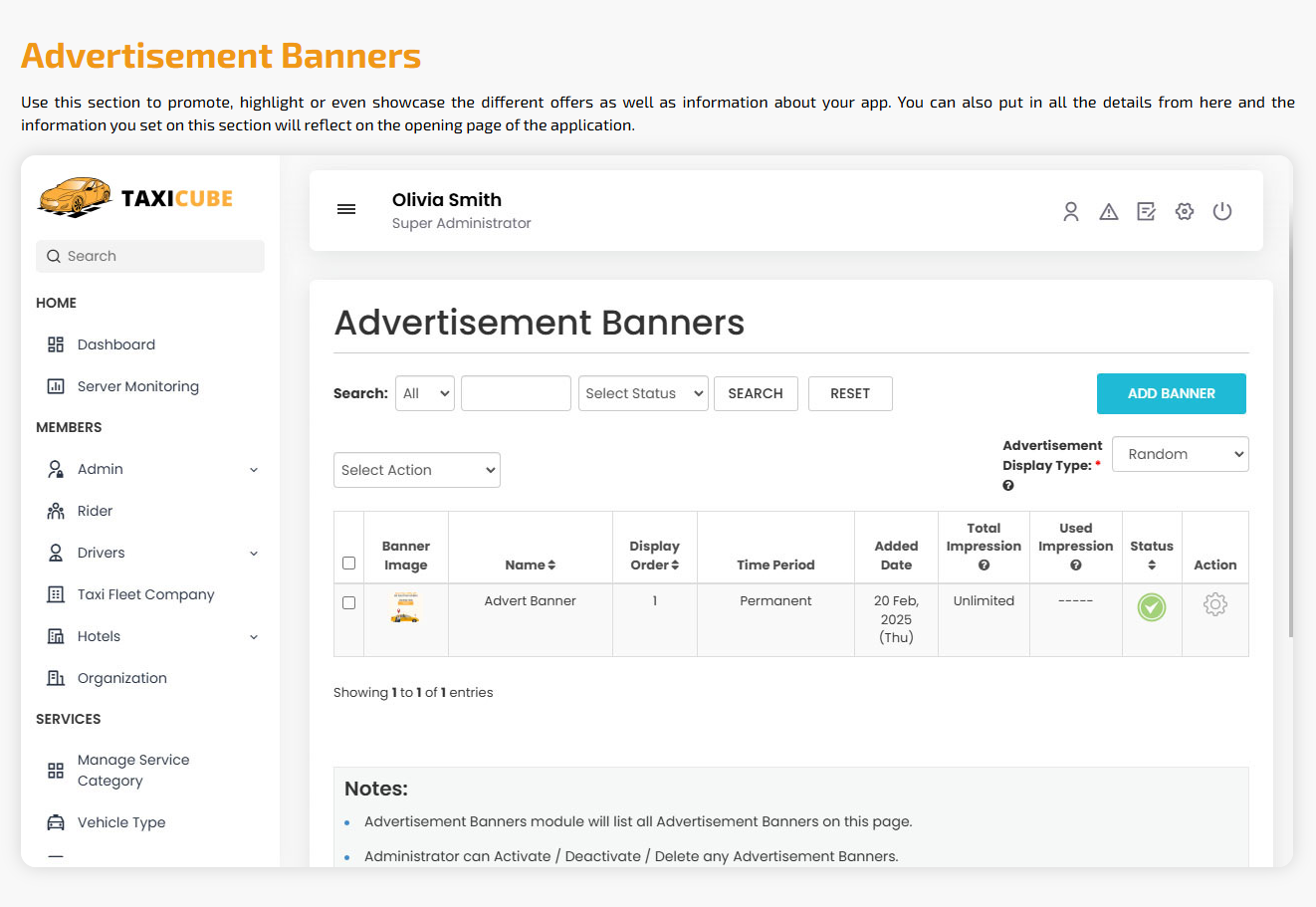Open the edit note icon in header
The image size is (1316, 907).
pyautogui.click(x=1147, y=211)
